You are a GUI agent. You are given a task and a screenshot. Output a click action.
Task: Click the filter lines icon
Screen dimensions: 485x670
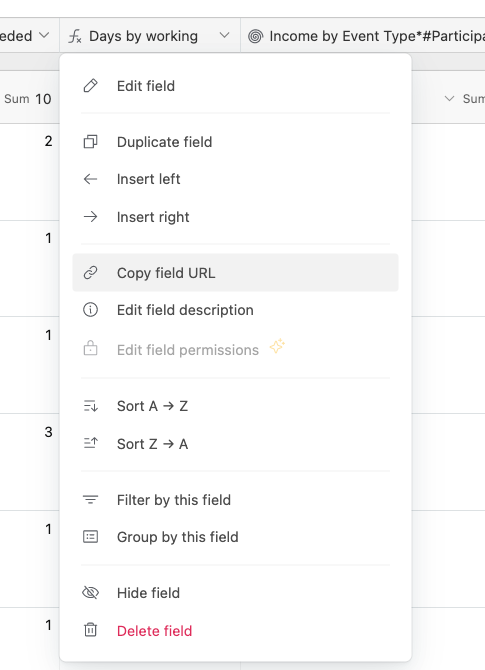pos(90,499)
